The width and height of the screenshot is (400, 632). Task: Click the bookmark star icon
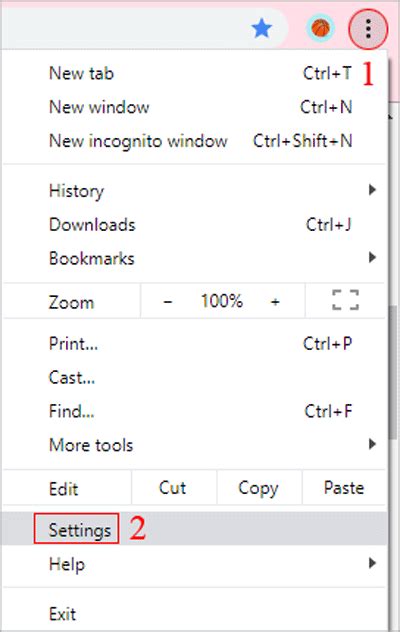tap(261, 29)
